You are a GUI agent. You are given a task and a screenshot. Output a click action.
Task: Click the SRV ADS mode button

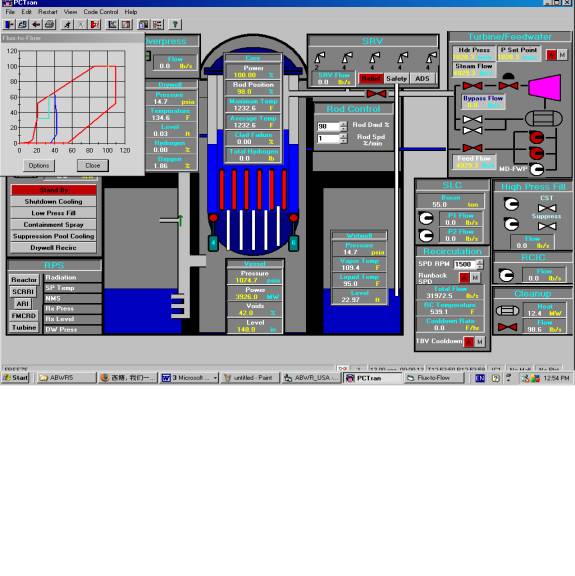pyautogui.click(x=422, y=79)
